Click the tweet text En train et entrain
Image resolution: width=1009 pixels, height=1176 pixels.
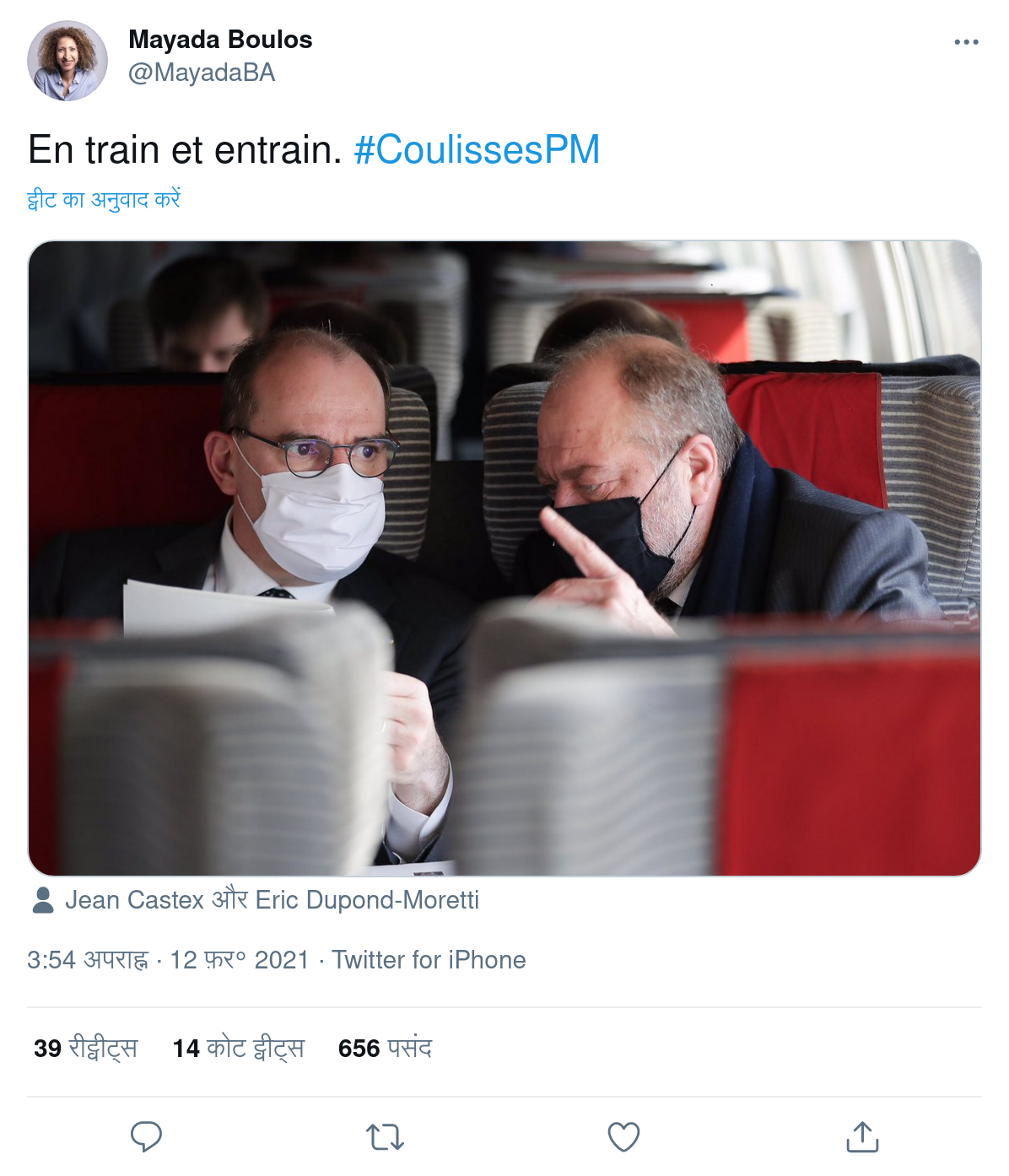[185, 150]
